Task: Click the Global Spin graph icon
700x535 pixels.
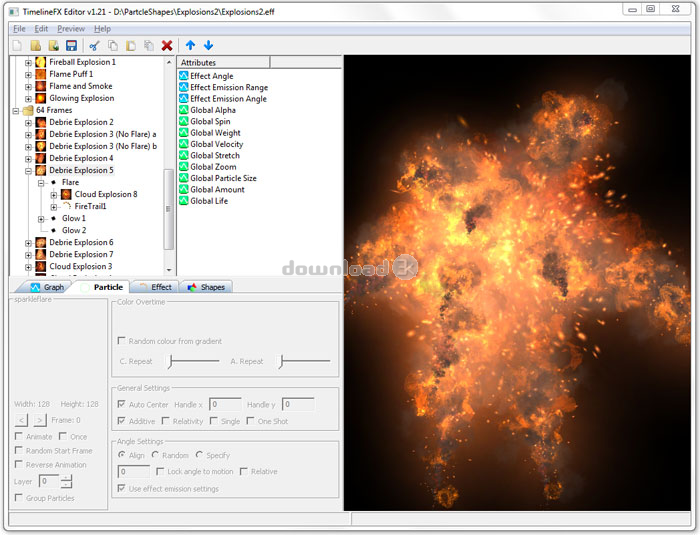Action: pyautogui.click(x=183, y=121)
